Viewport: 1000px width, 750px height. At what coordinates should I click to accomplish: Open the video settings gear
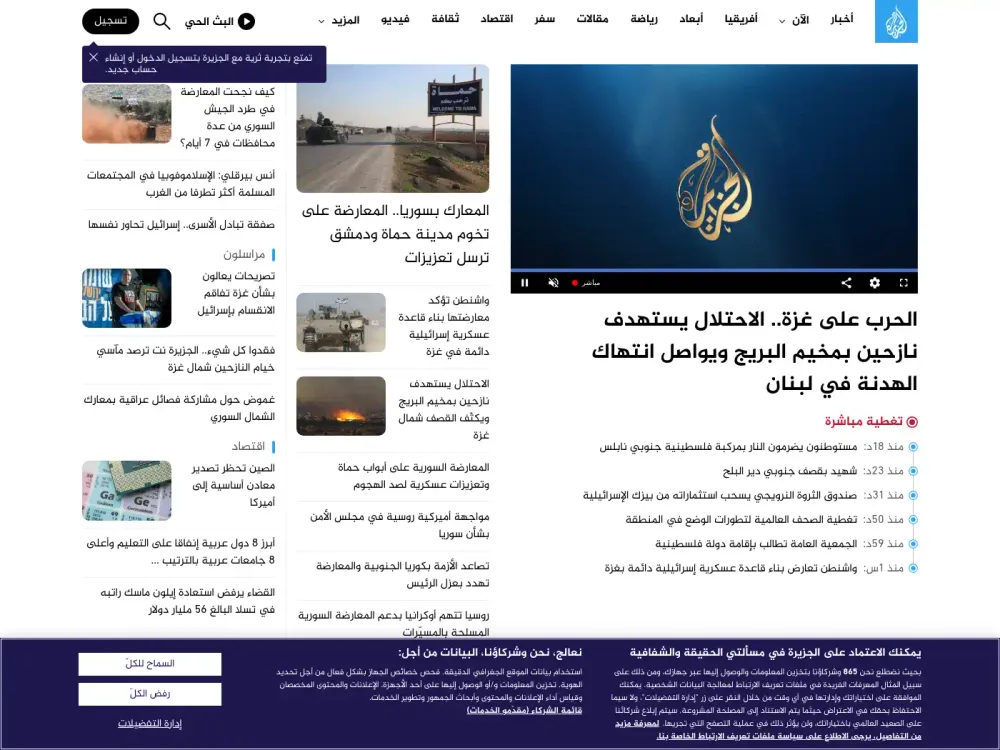(x=876, y=283)
